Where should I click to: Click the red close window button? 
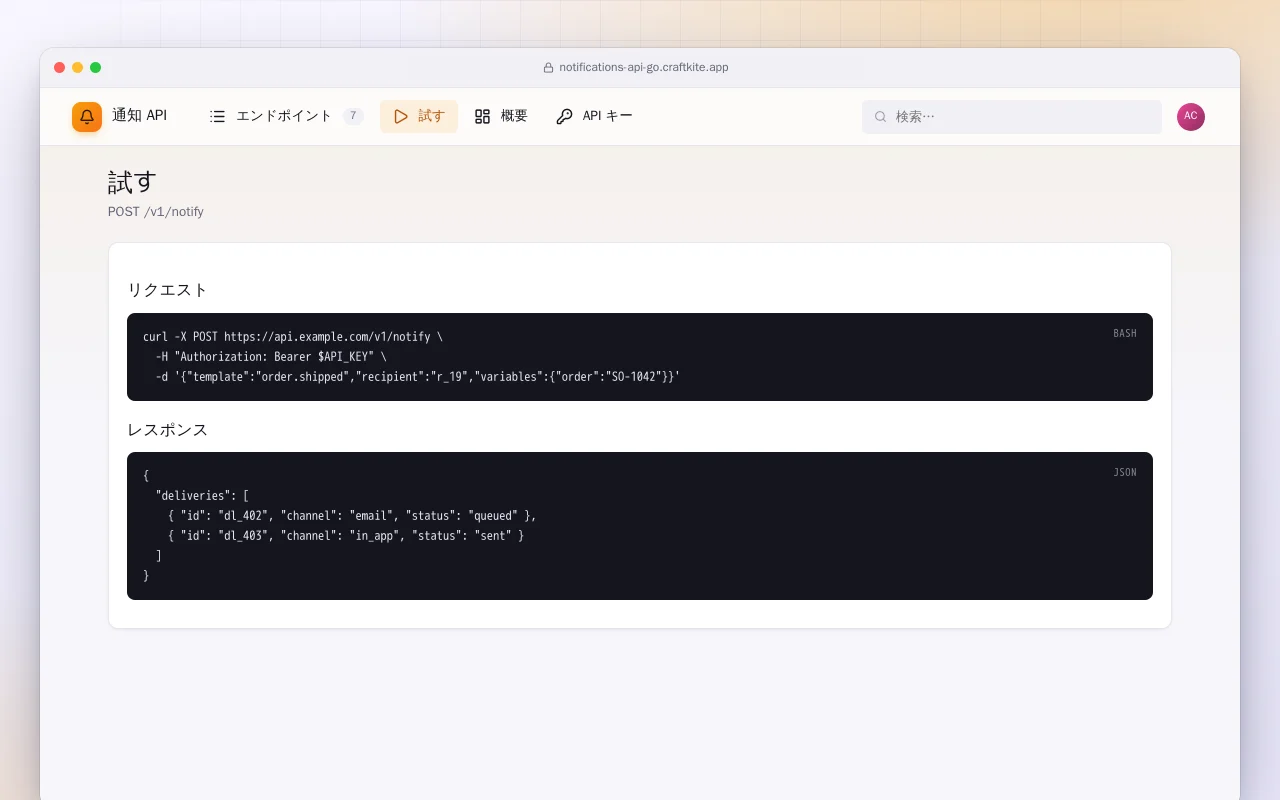coord(60,68)
